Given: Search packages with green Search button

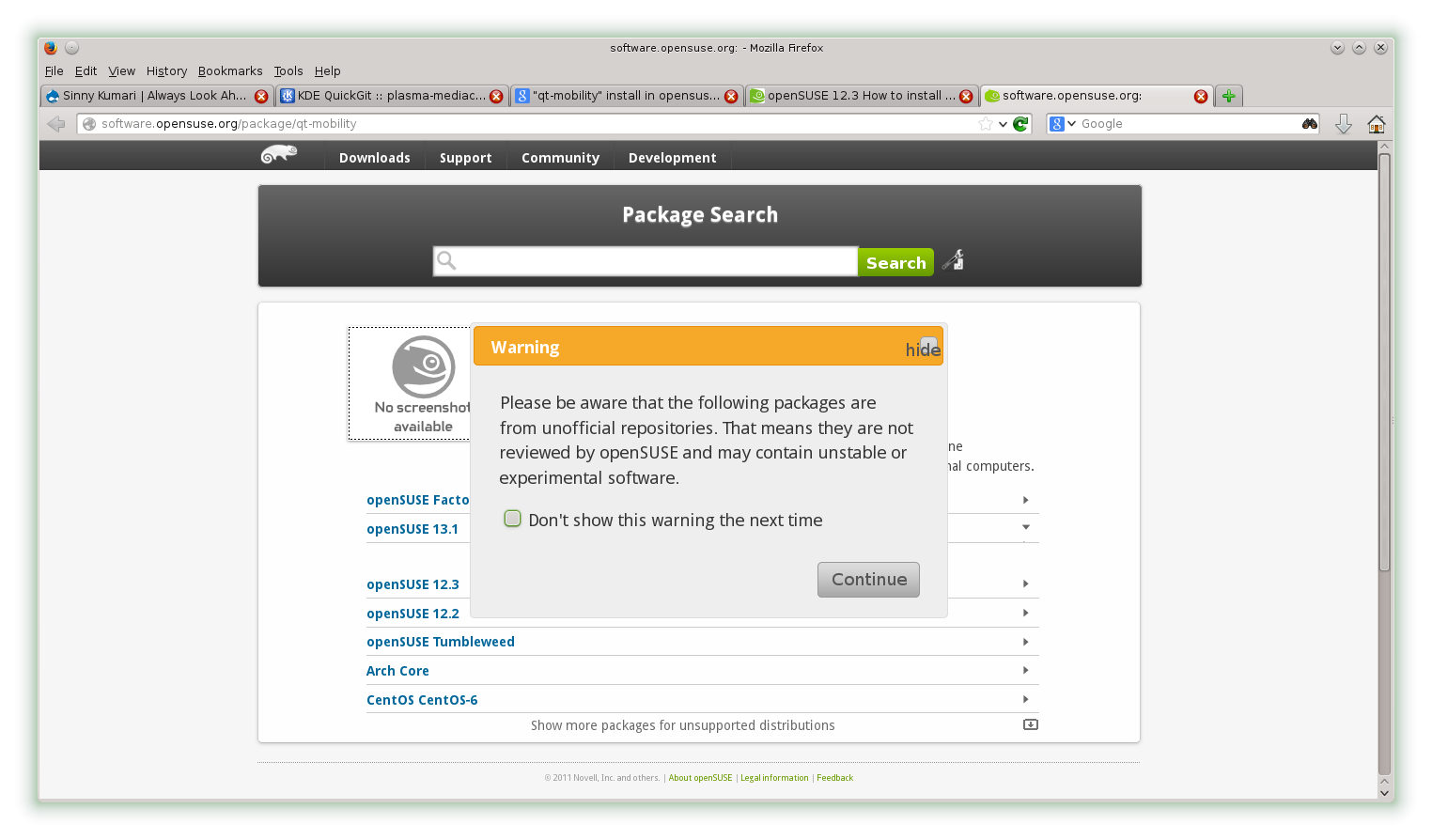Looking at the screenshot, I should pos(895,262).
